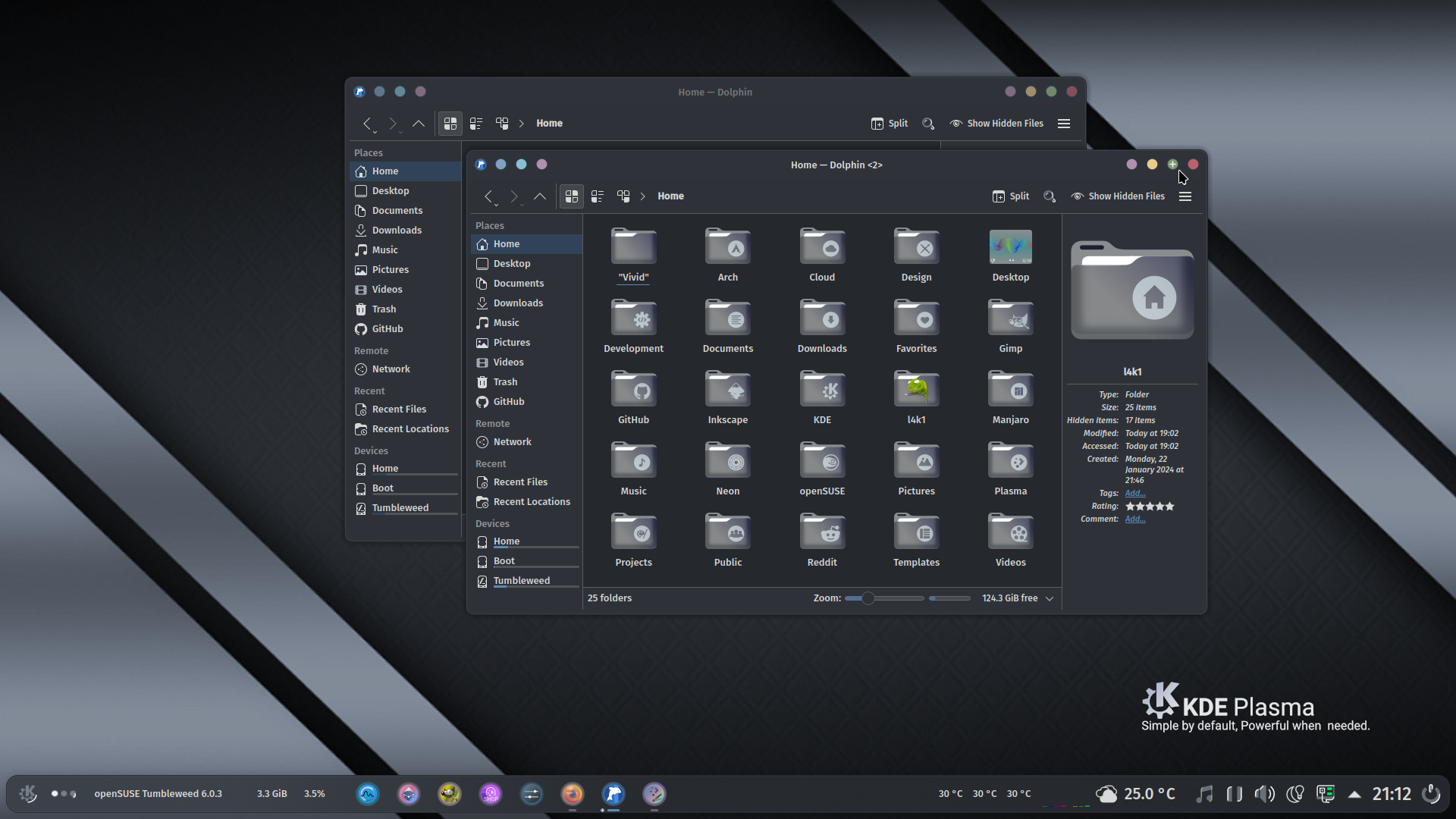Open the Manjaro folder
The height and width of the screenshot is (819, 1456).
[1010, 397]
